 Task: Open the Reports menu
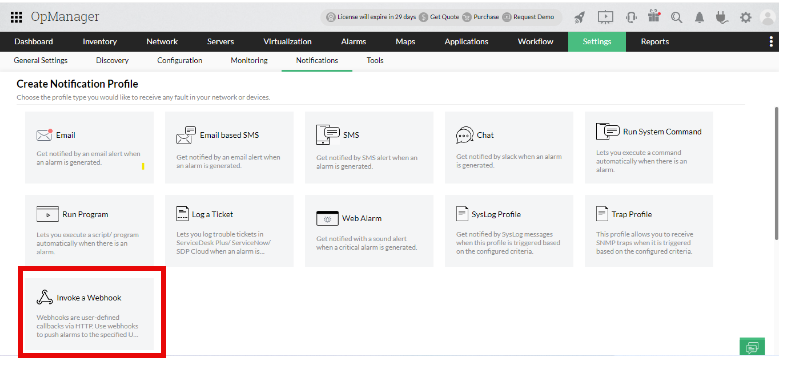pos(655,42)
